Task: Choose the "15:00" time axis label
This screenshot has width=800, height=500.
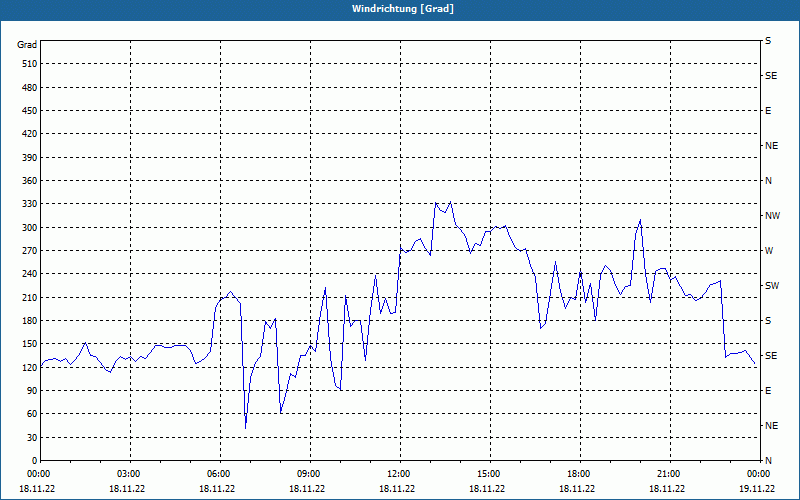Action: [488, 474]
